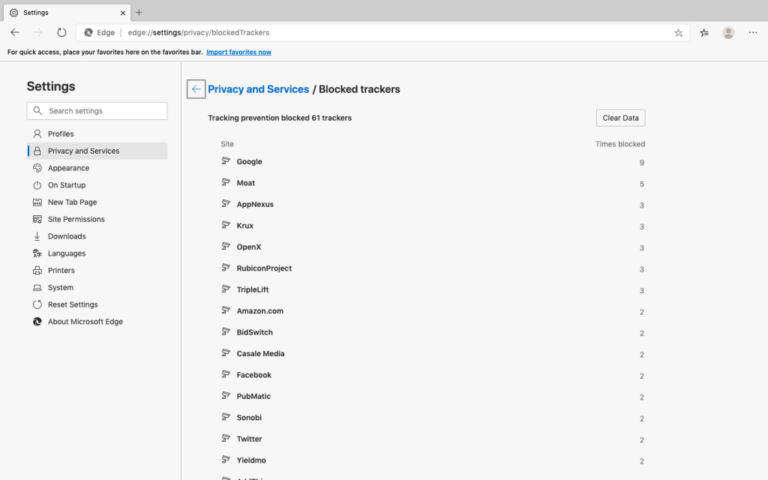The height and width of the screenshot is (480, 768).
Task: Select About Microsoft Edge
Action: coord(85,321)
